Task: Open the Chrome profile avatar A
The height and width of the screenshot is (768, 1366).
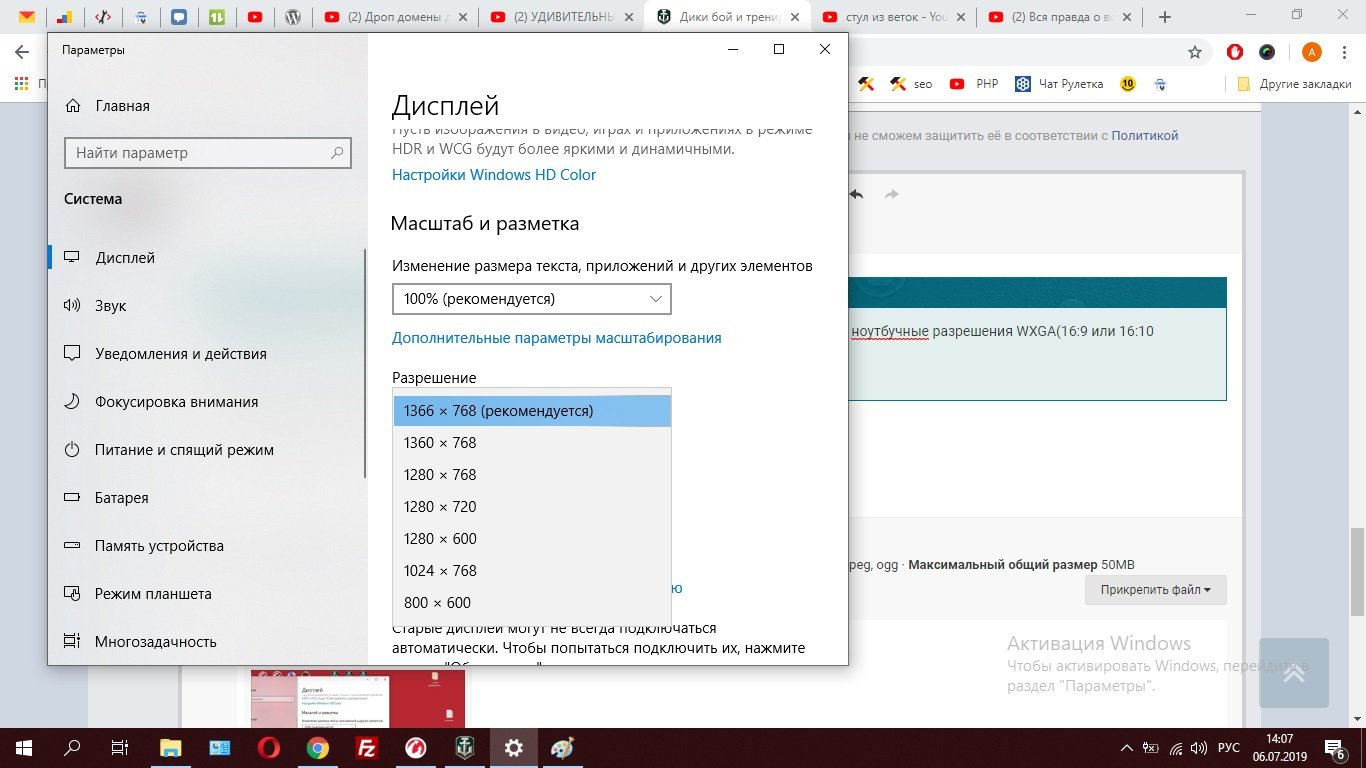Action: (x=1312, y=52)
